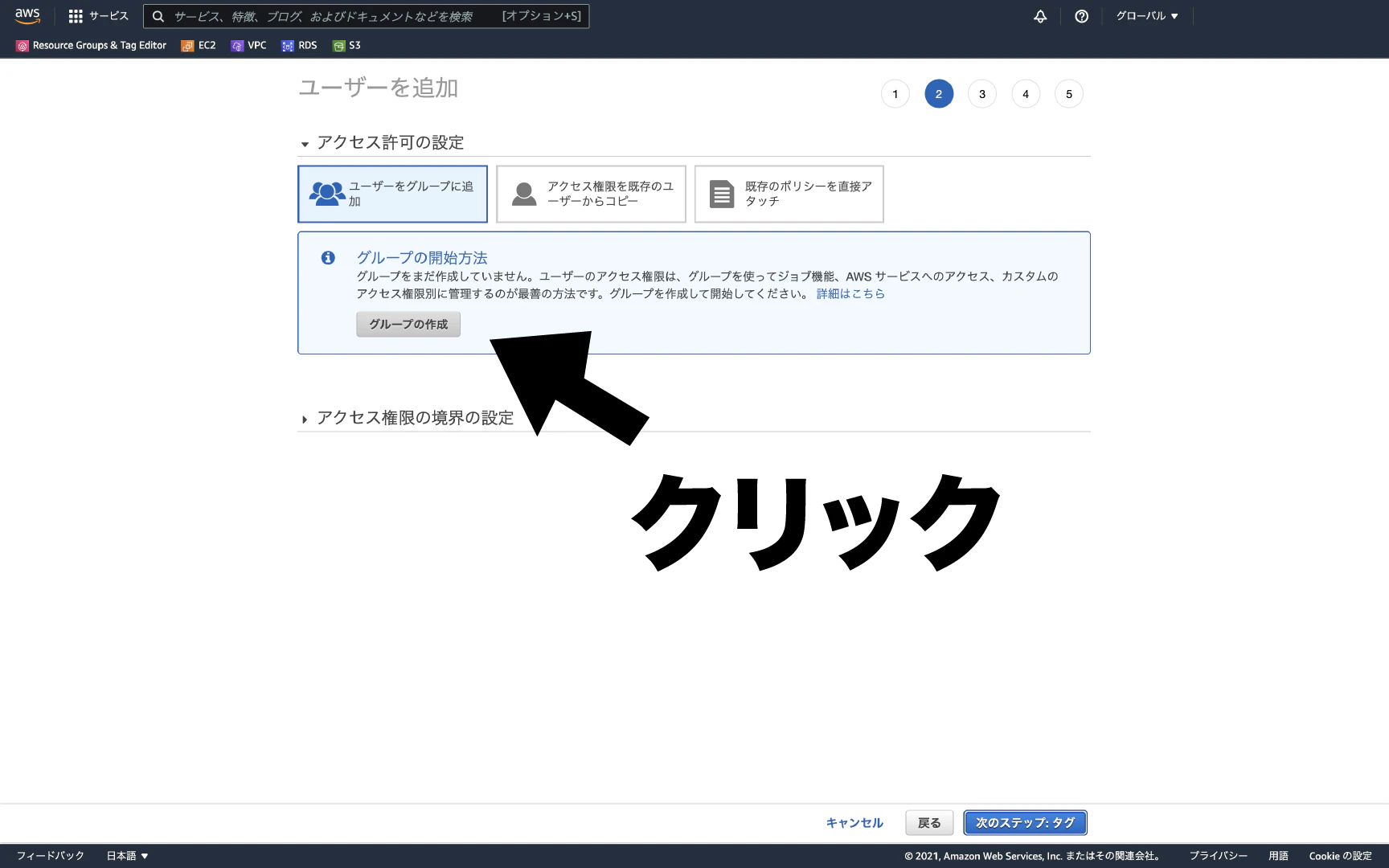
Task: Click the グループの開始方法 heading
Action: pyautogui.click(x=422, y=258)
